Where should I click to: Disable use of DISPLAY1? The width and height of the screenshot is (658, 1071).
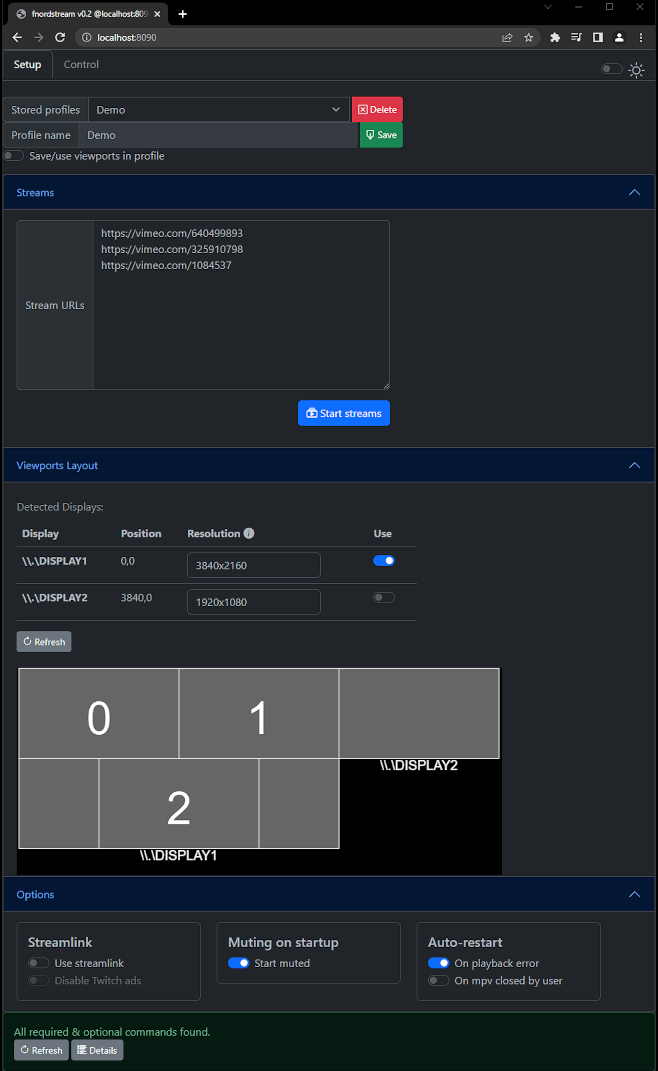point(384,561)
